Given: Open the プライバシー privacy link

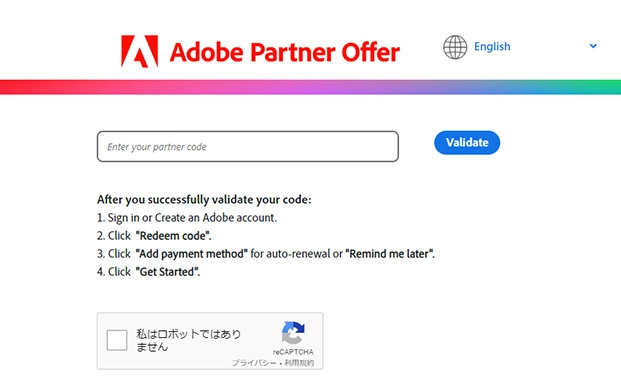Looking at the screenshot, I should pyautogui.click(x=254, y=363).
